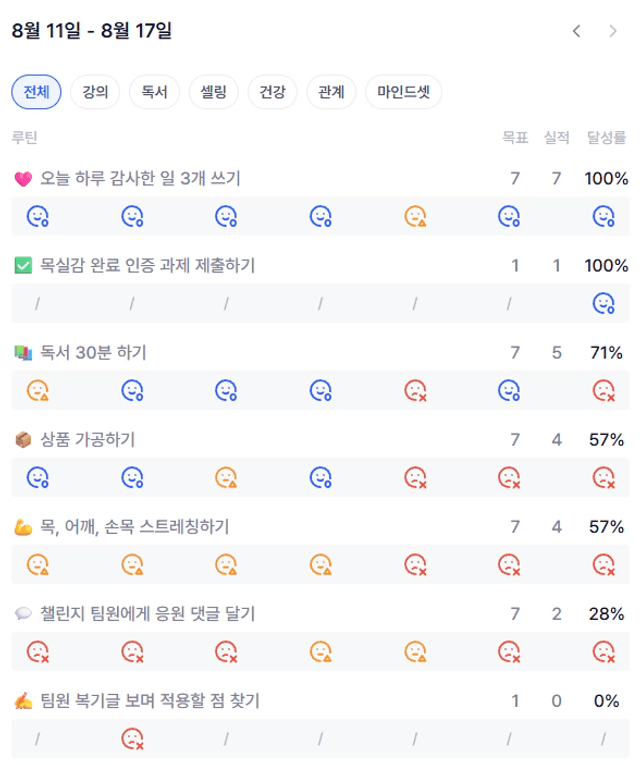Filter routines by 건강
Screen dimensions: 640x765
click(x=272, y=92)
